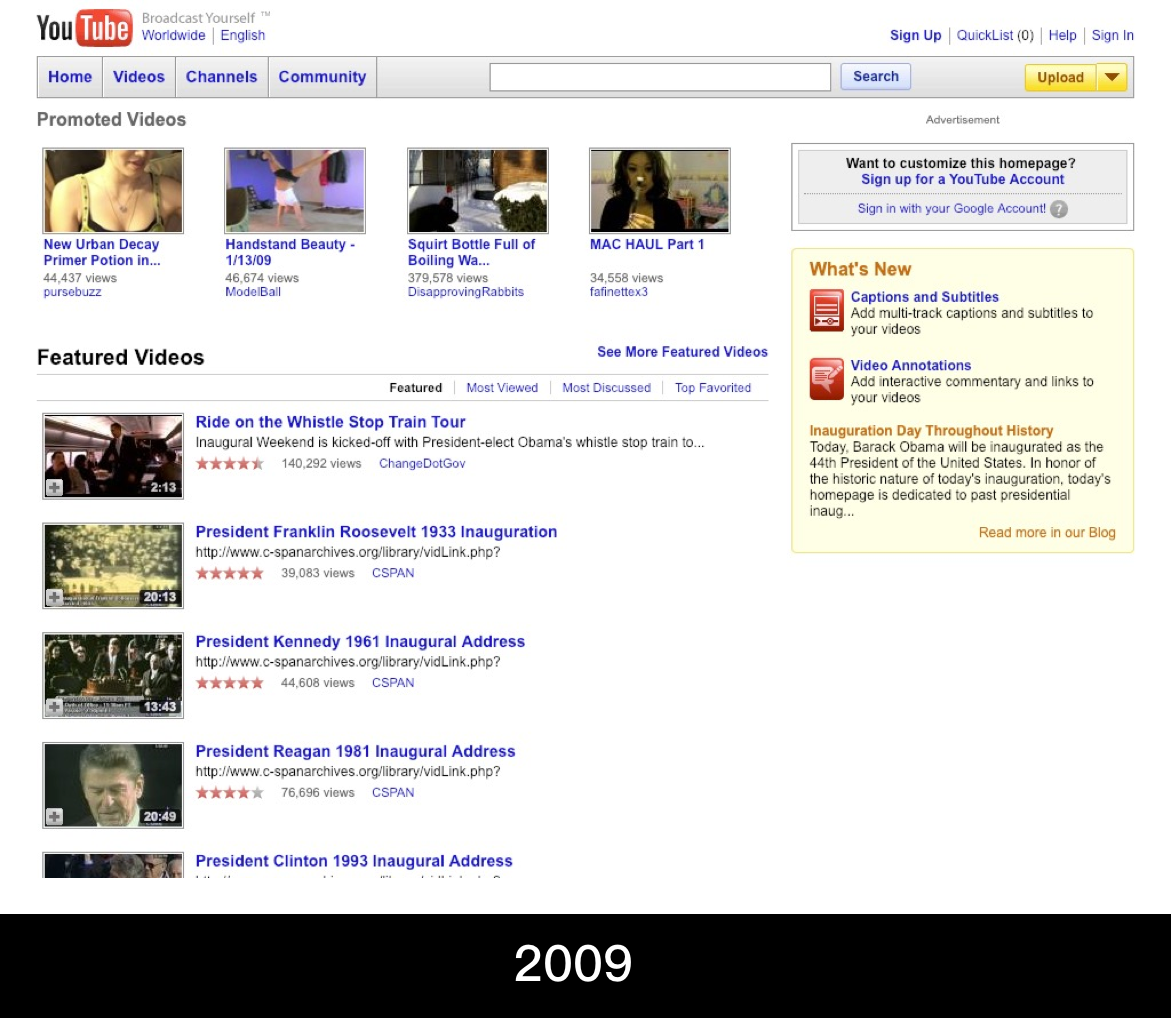Image resolution: width=1171 pixels, height=1018 pixels.
Task: Click Read more in our Blog
Action: [x=1047, y=533]
